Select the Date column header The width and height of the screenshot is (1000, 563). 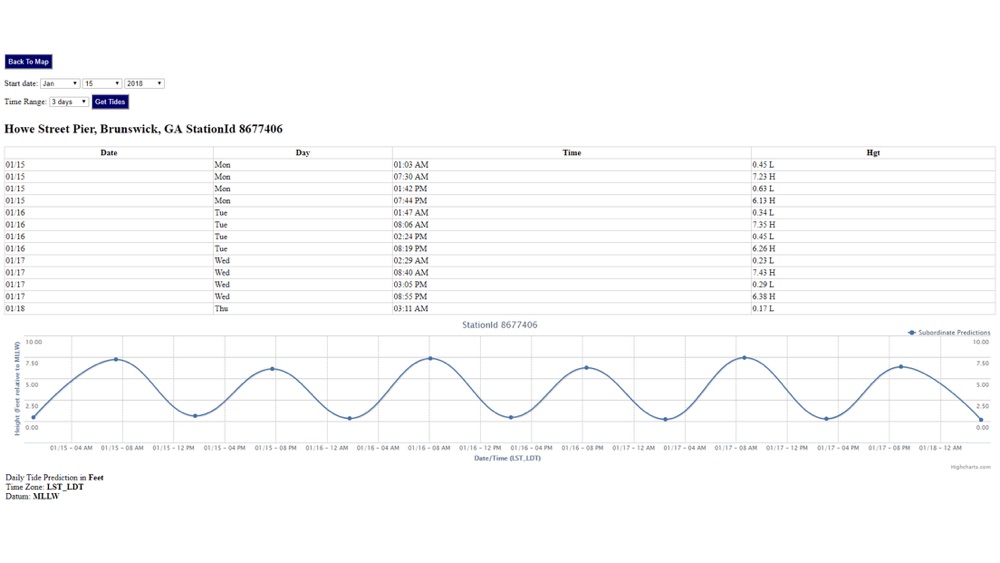point(109,152)
